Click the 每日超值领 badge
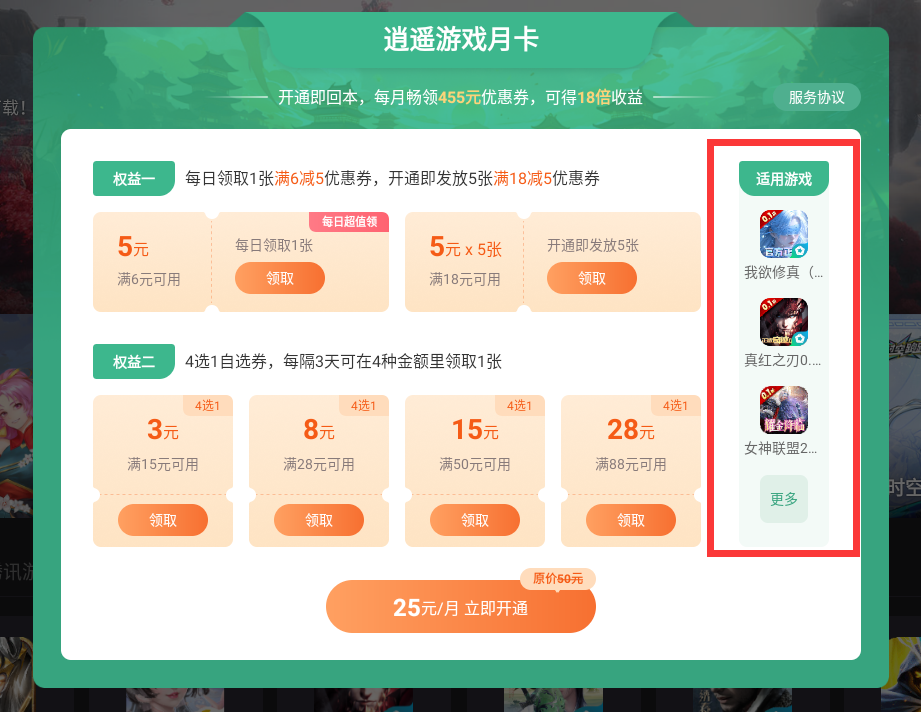This screenshot has height=712, width=921. 349,221
